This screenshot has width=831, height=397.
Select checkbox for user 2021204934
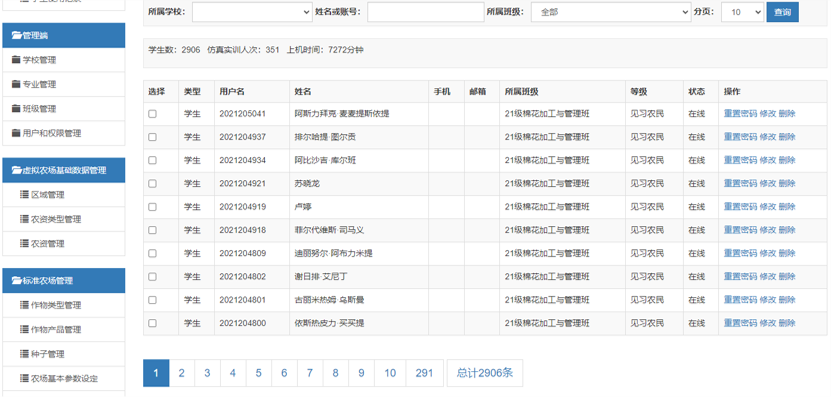click(153, 161)
